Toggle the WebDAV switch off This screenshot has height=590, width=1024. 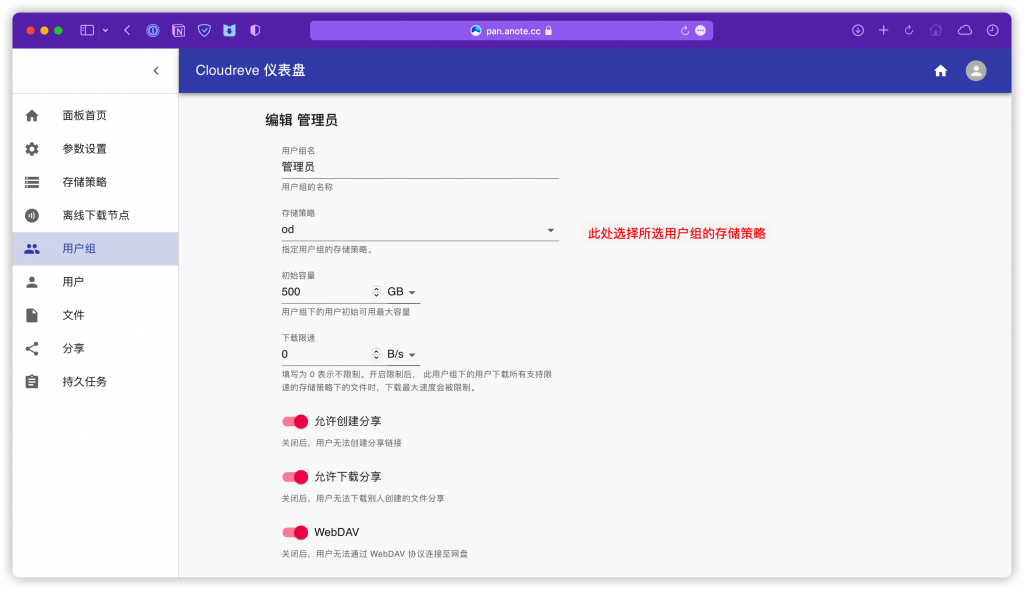point(295,532)
